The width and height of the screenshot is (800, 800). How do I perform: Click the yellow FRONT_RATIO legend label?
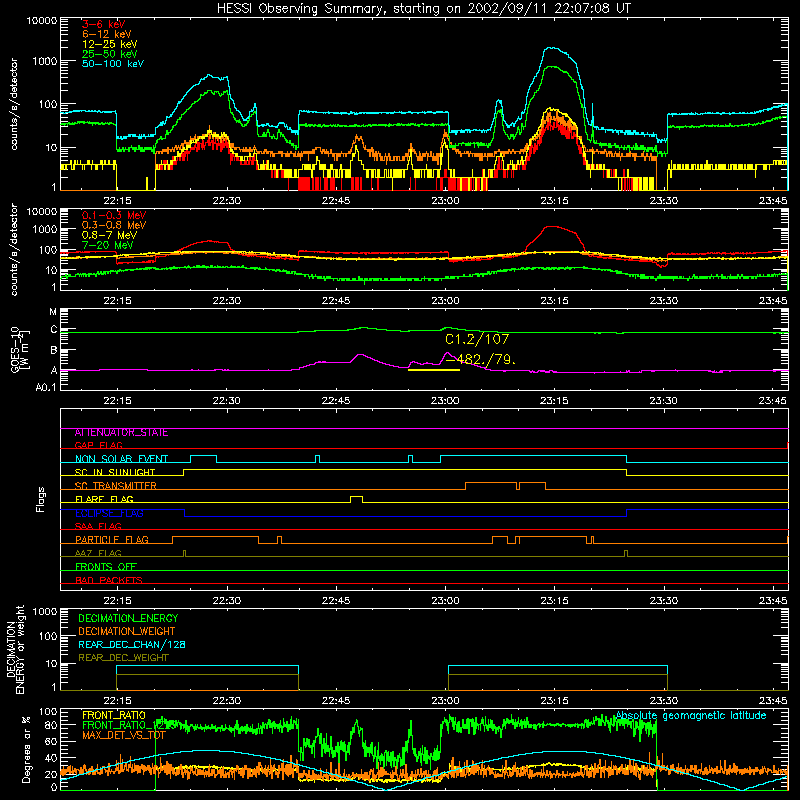point(114,715)
